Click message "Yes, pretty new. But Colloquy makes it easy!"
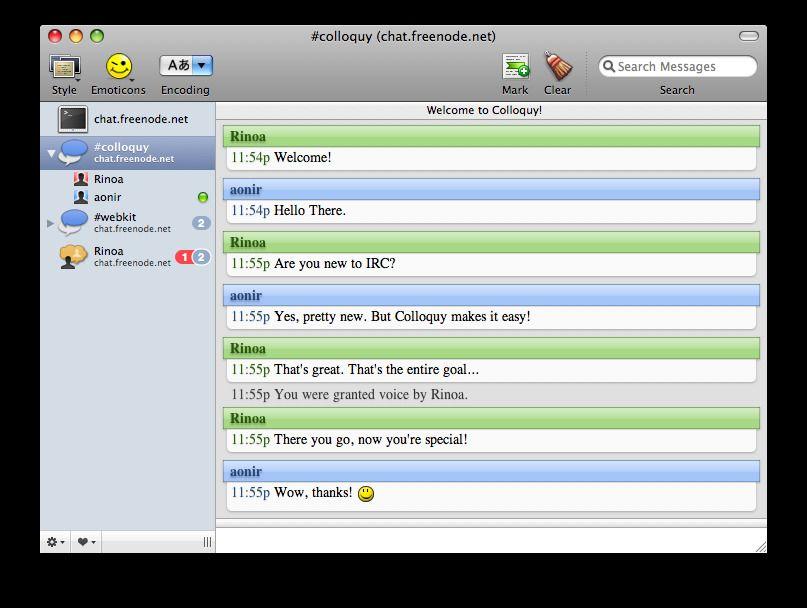807x608 pixels. [402, 317]
